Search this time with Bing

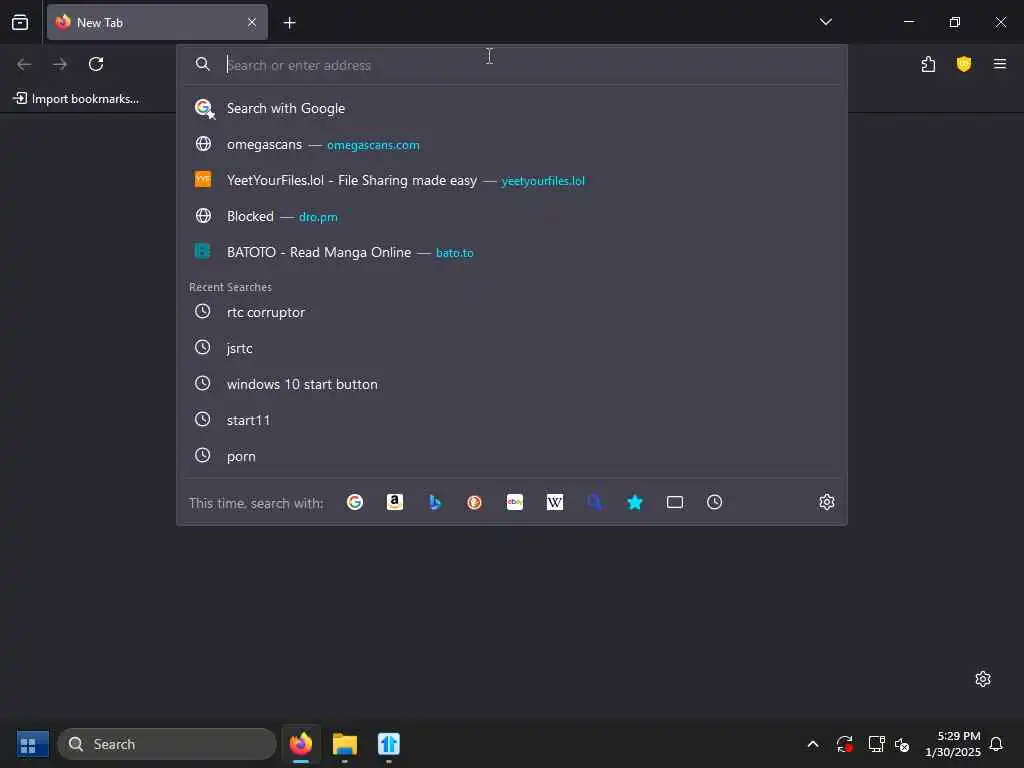[x=435, y=502]
